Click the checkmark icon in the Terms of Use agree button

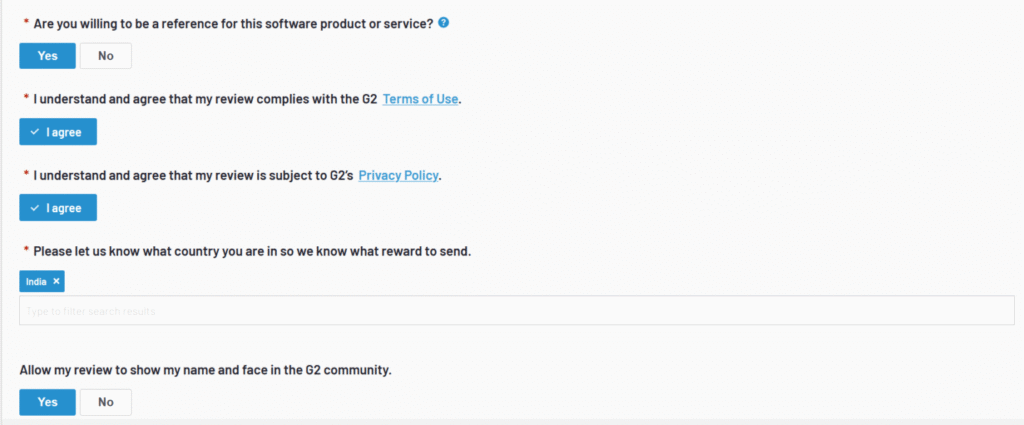point(35,132)
